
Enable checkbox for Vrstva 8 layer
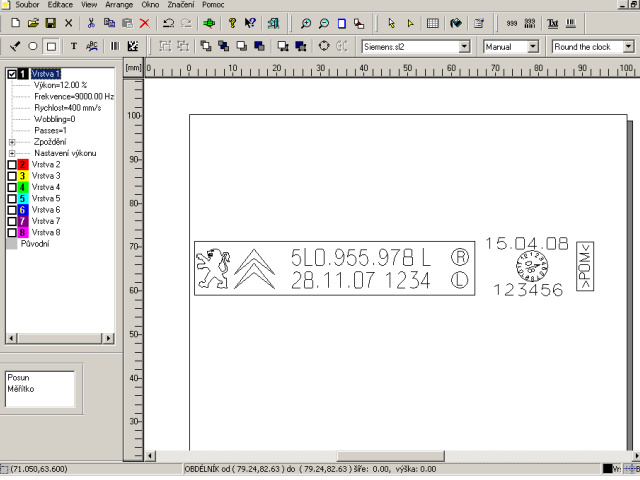click(12, 233)
